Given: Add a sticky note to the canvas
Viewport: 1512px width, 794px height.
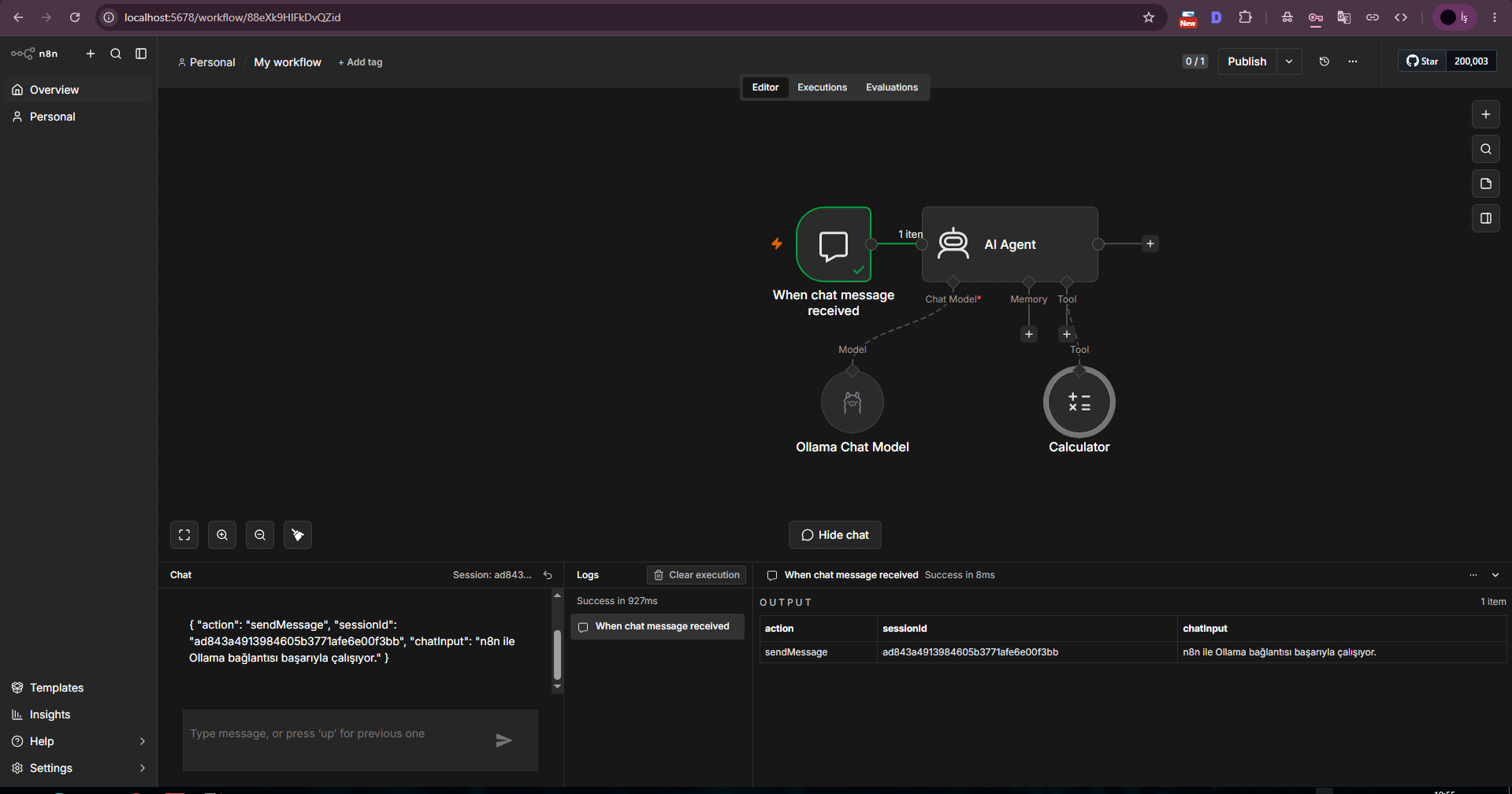Looking at the screenshot, I should tap(1486, 184).
